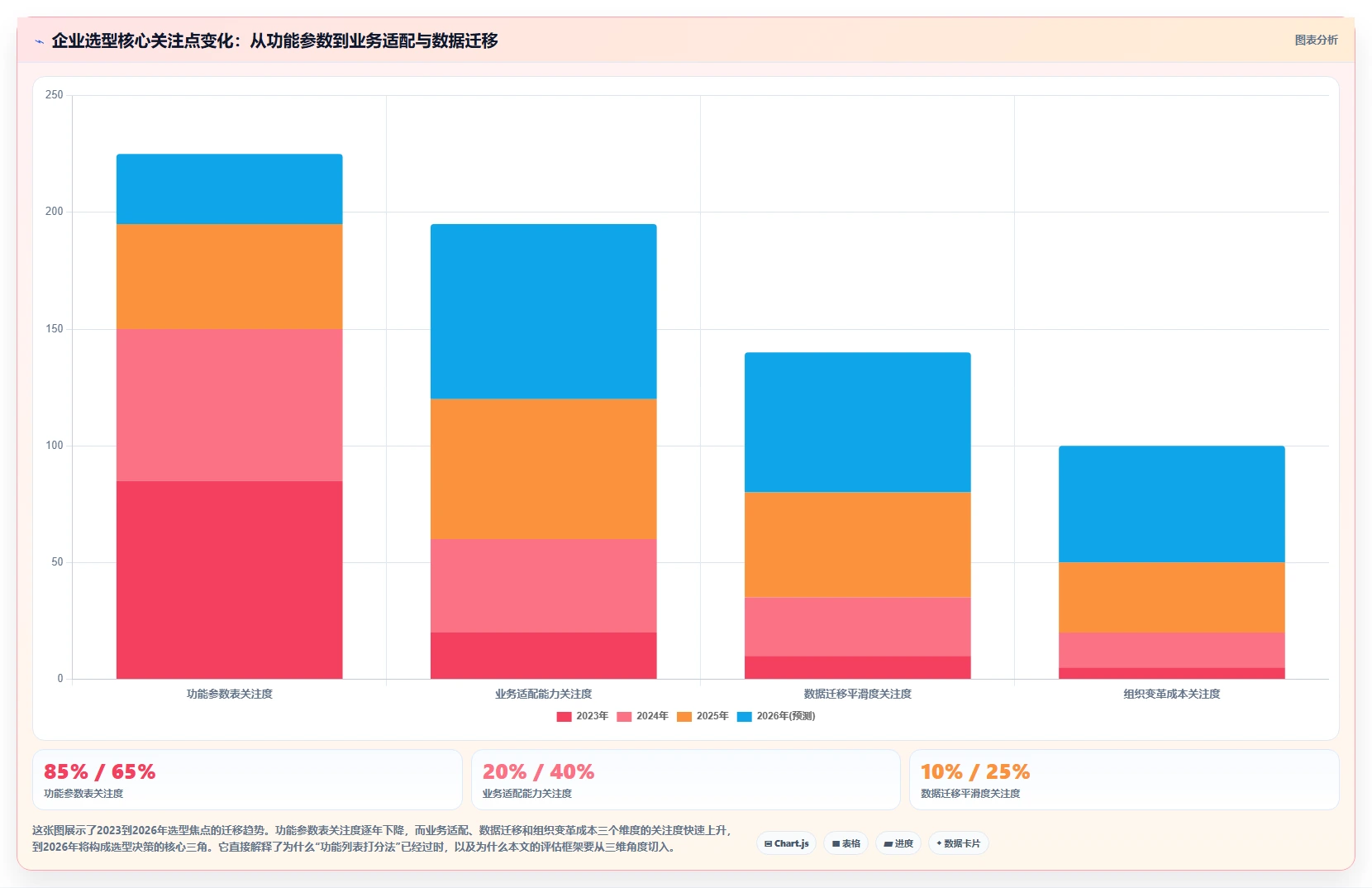Toggle the 2024年 dataset legend label
The width and height of the screenshot is (1372, 888).
coord(652,716)
